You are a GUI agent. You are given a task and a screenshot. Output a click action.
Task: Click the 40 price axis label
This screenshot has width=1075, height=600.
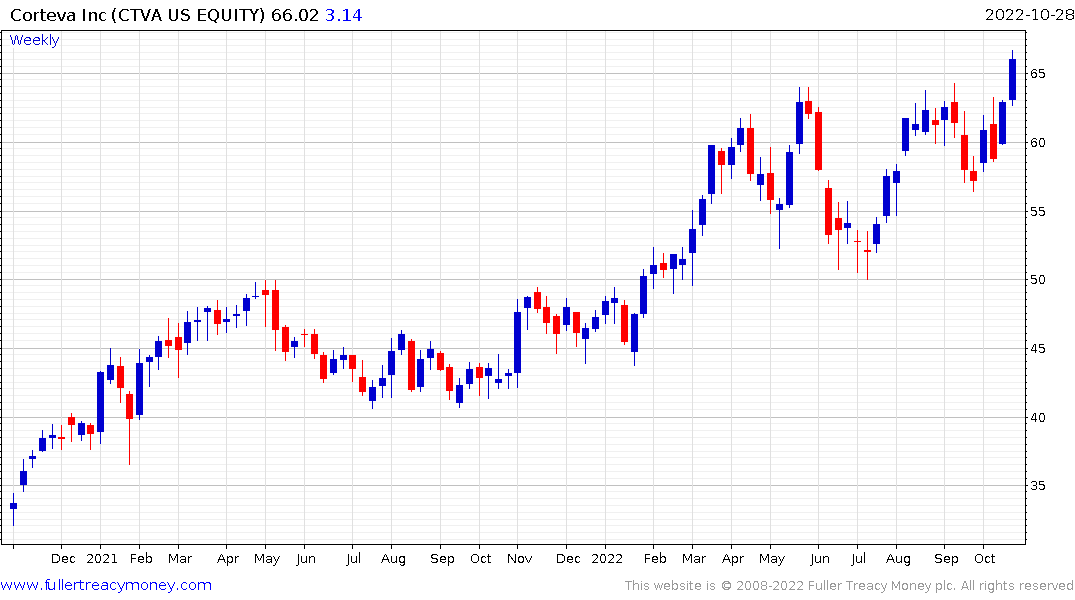[1037, 418]
